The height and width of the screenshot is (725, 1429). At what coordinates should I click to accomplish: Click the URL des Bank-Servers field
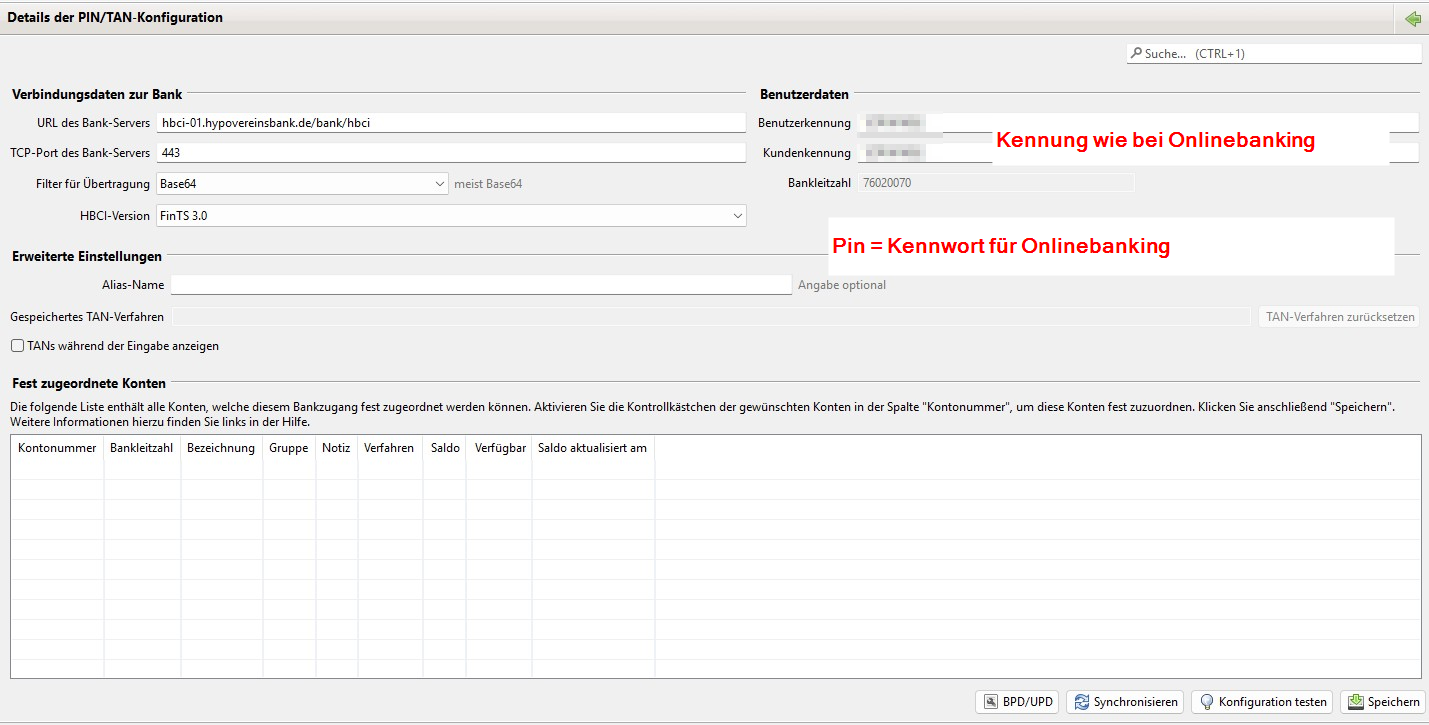point(450,122)
